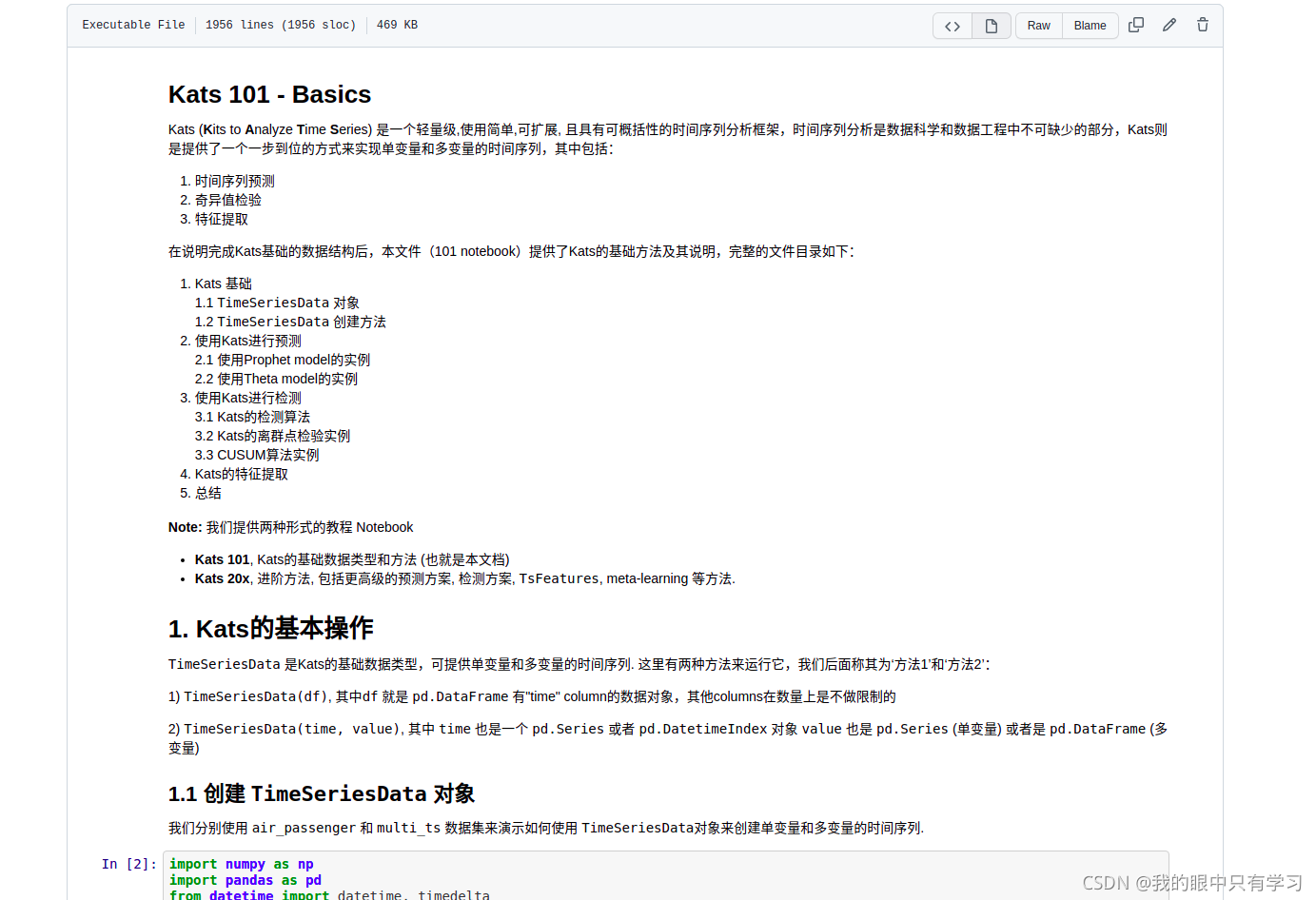
Task: Click the 'TimeSeriesData(time, value)' description line
Action: [x=668, y=738]
